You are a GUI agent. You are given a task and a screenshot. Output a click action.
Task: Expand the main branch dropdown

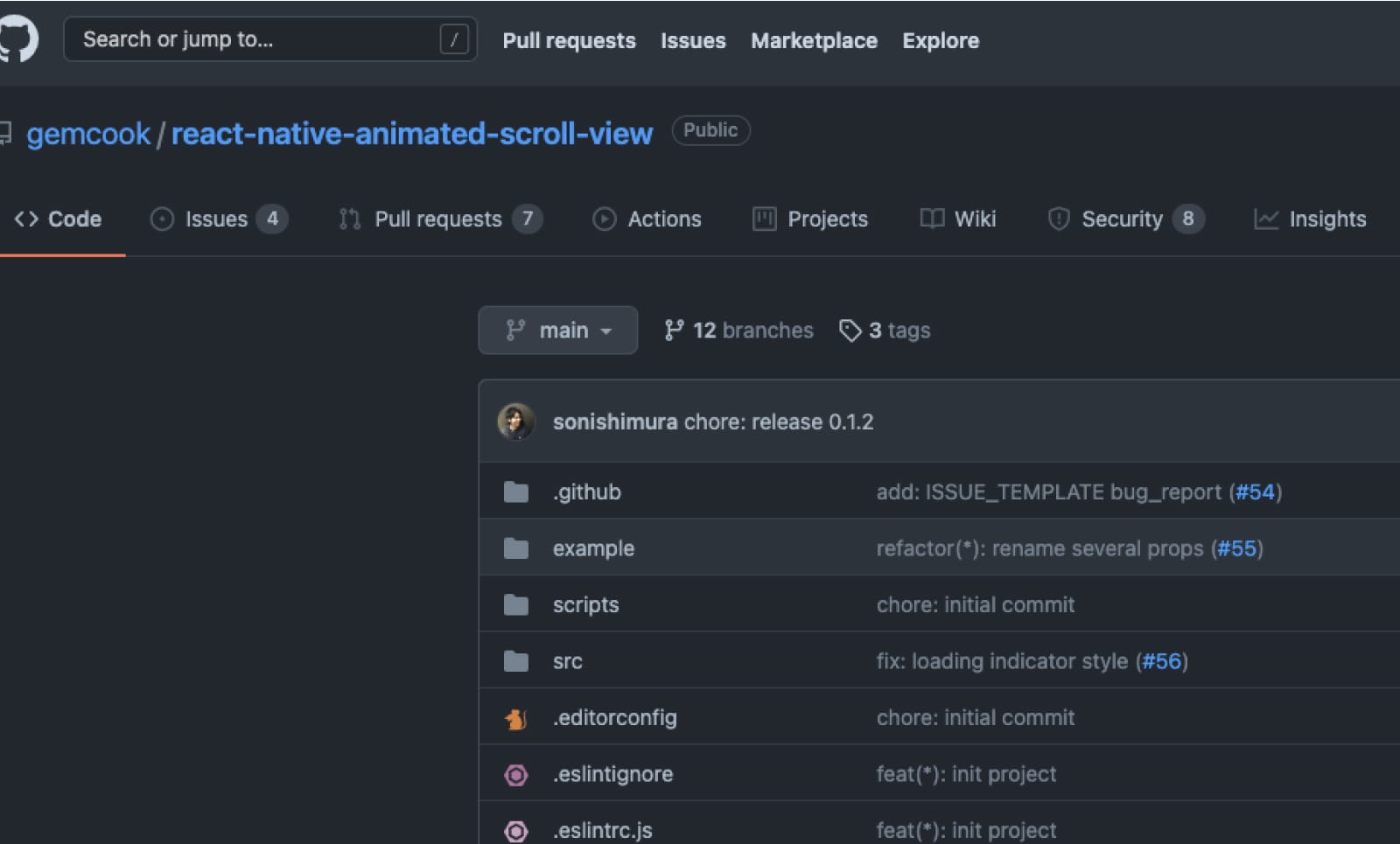click(x=557, y=330)
